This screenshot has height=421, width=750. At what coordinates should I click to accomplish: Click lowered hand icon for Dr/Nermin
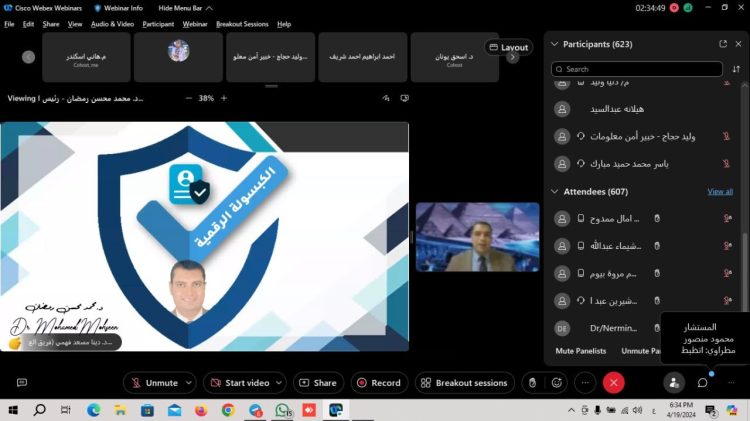[657, 328]
